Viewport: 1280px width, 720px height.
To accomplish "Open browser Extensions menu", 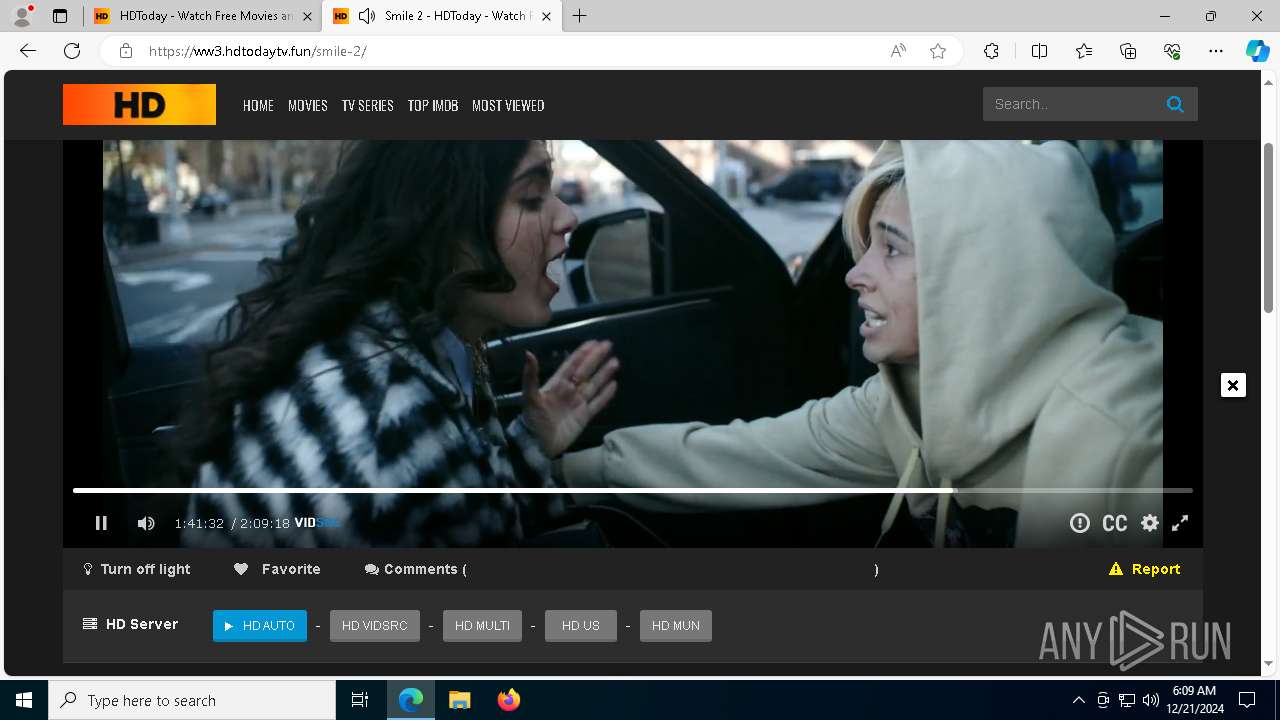I will tap(991, 51).
